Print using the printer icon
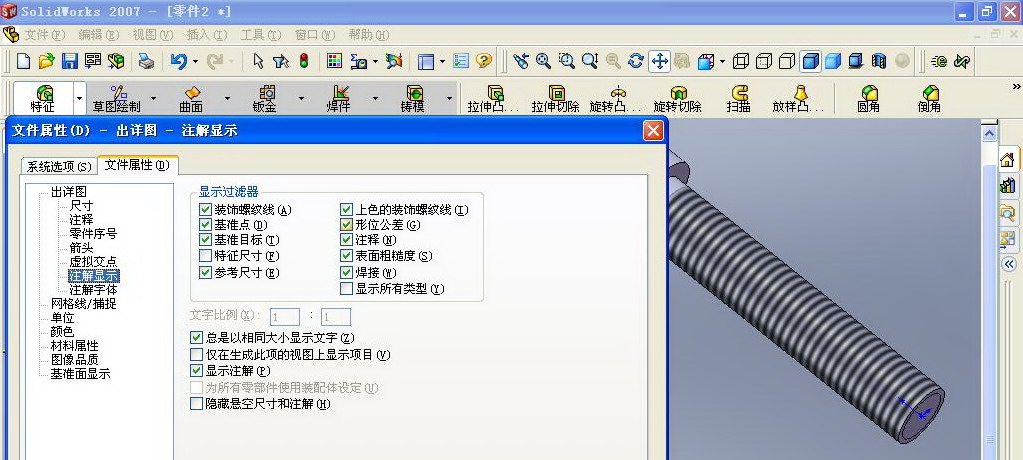 tap(146, 62)
